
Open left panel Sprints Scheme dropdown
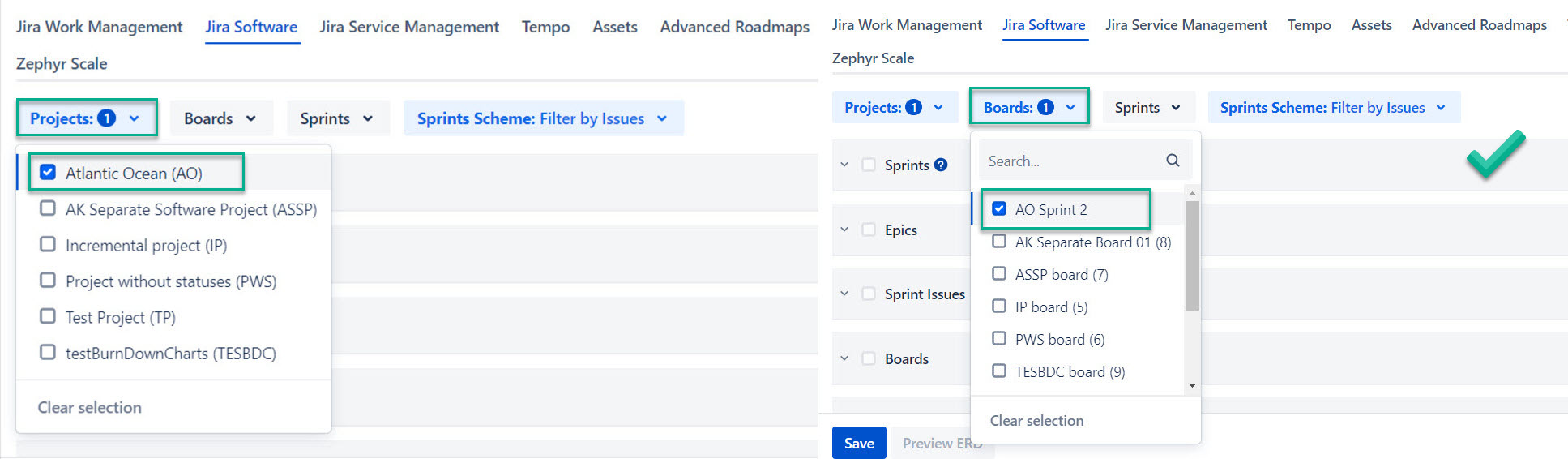pos(543,118)
